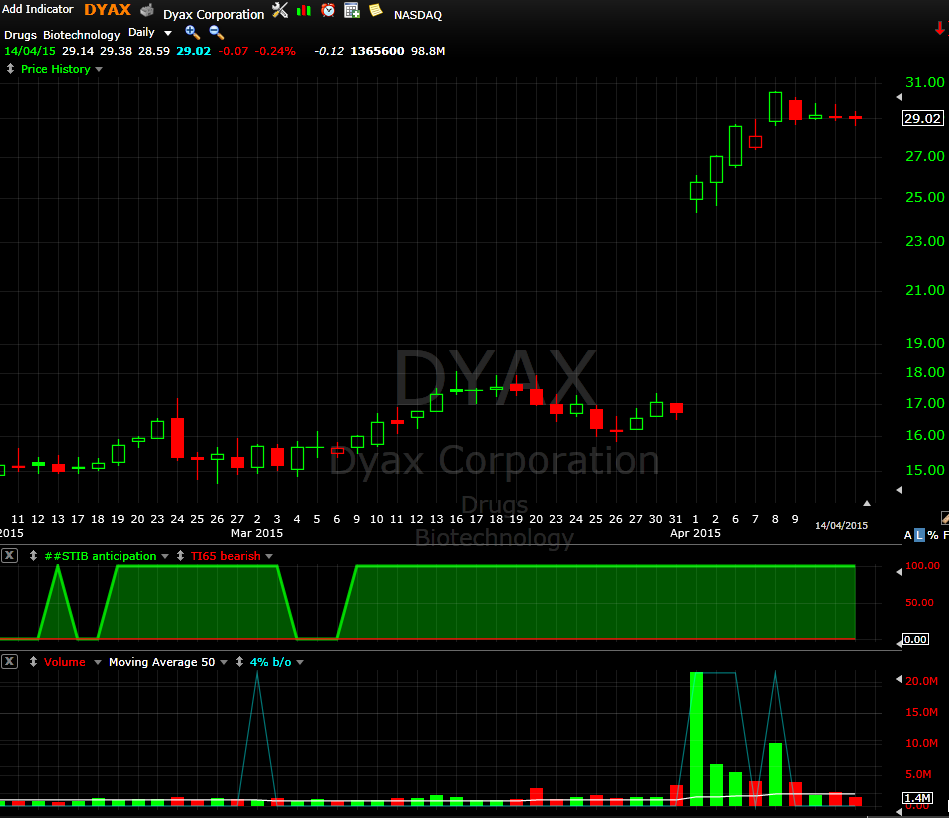This screenshot has width=949, height=818.
Task: Select the % percent scale toggle
Action: point(933,535)
